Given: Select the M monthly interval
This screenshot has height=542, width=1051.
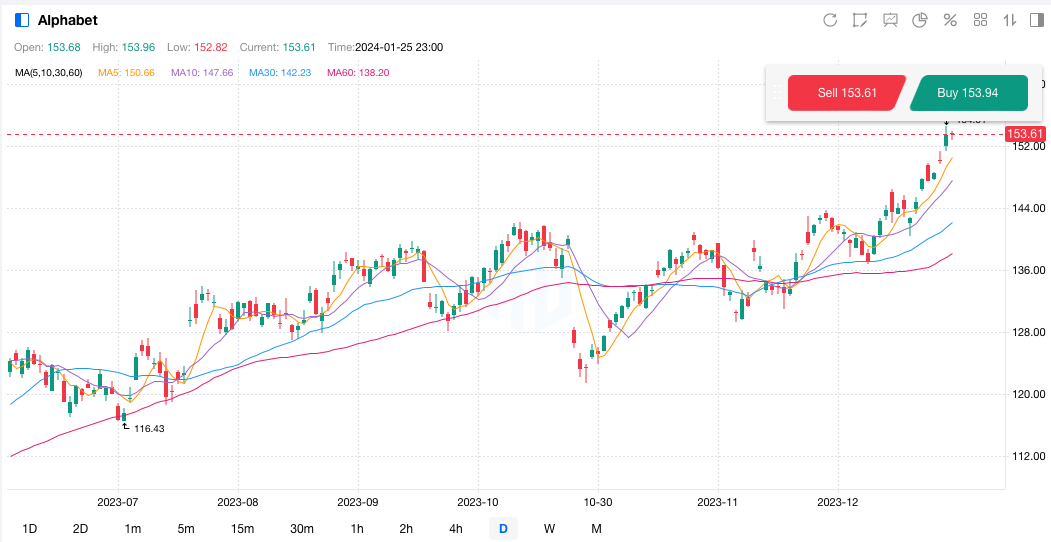Looking at the screenshot, I should pyautogui.click(x=596, y=528).
